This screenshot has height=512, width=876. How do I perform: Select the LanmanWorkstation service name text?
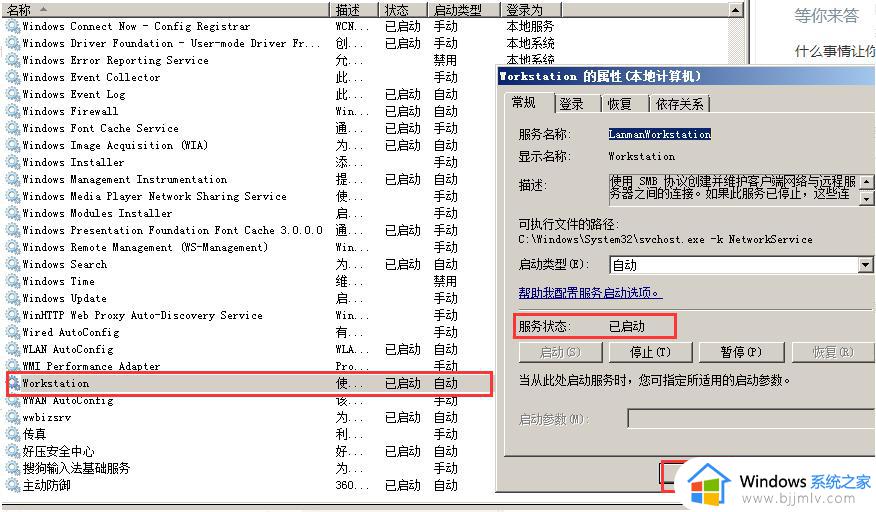click(x=660, y=134)
